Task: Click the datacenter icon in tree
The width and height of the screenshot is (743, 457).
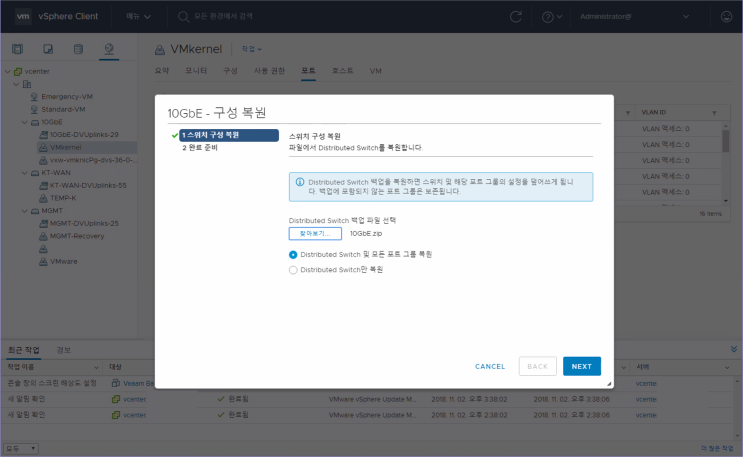Action: pyautogui.click(x=27, y=84)
